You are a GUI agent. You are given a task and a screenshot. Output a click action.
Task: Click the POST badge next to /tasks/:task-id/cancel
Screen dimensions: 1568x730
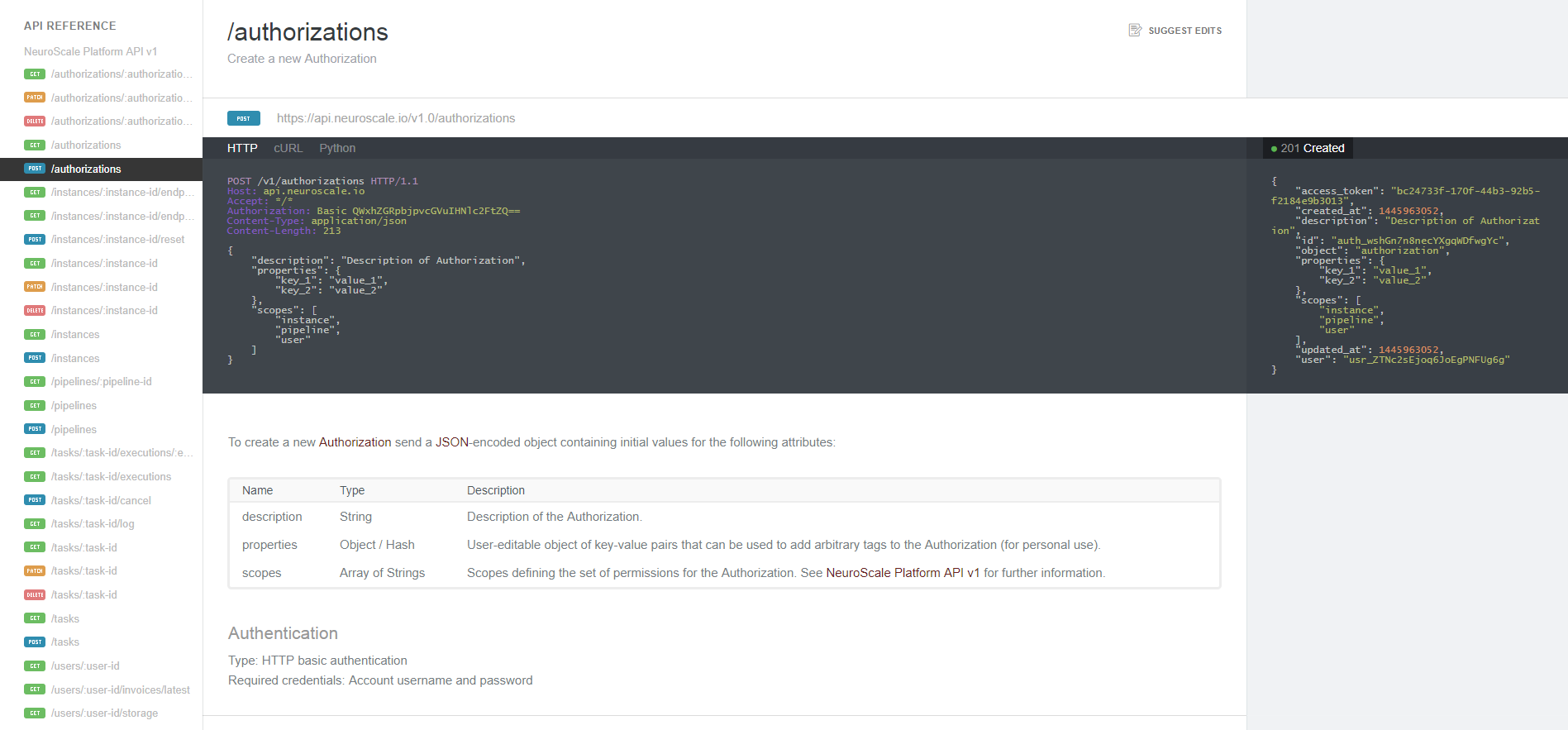pyautogui.click(x=35, y=500)
